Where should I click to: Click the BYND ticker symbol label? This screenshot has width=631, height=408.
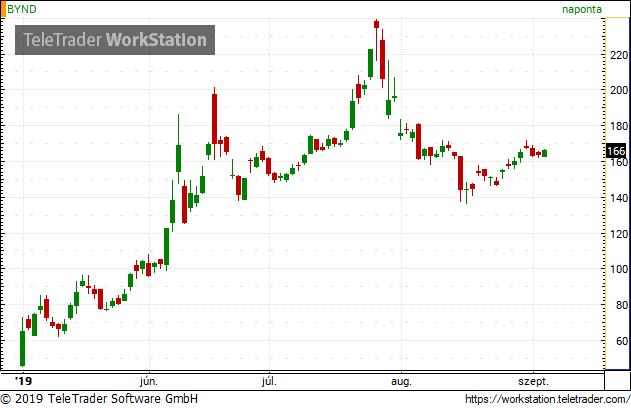(x=22, y=9)
